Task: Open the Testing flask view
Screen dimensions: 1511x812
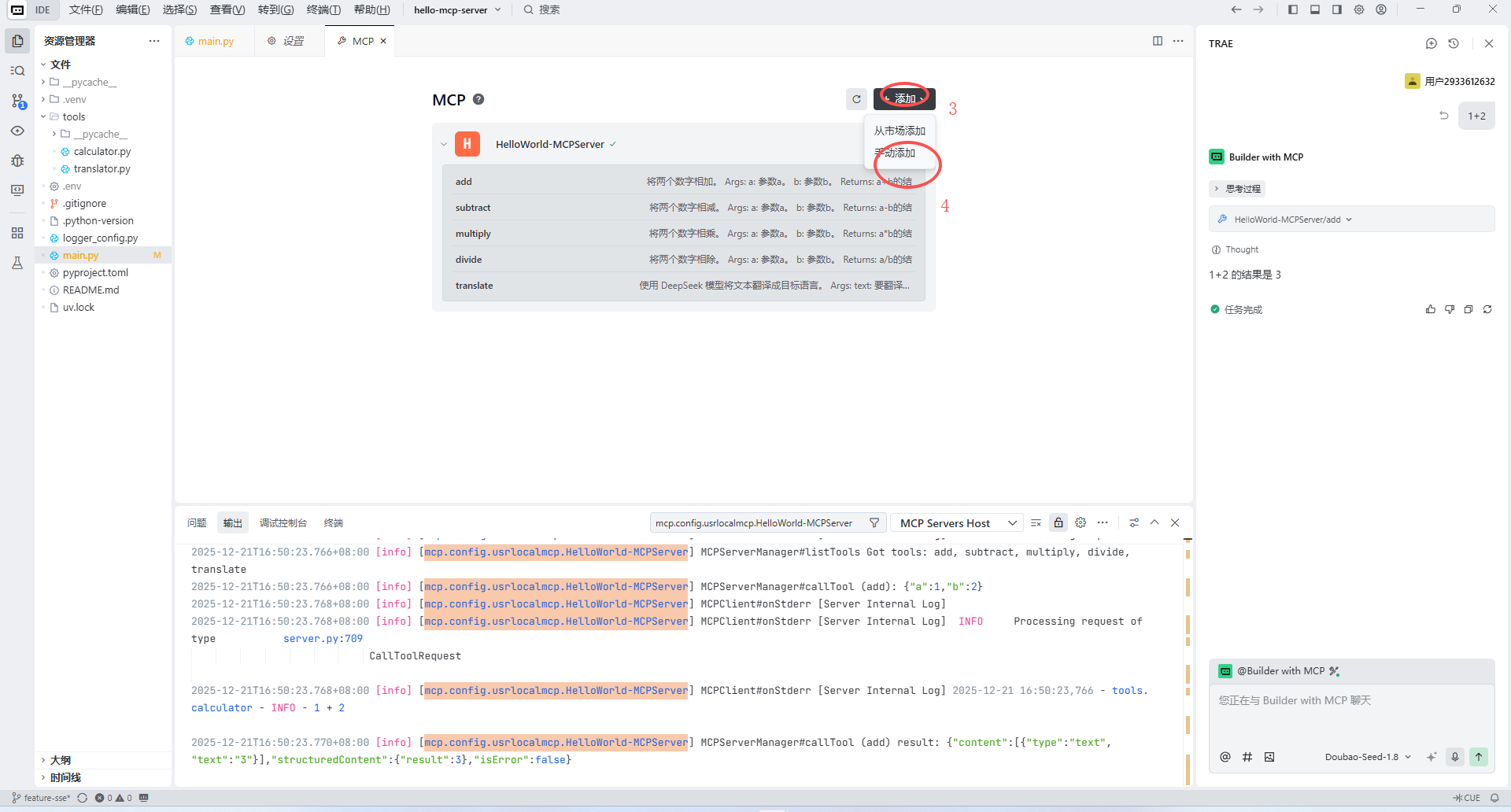Action: [x=17, y=263]
